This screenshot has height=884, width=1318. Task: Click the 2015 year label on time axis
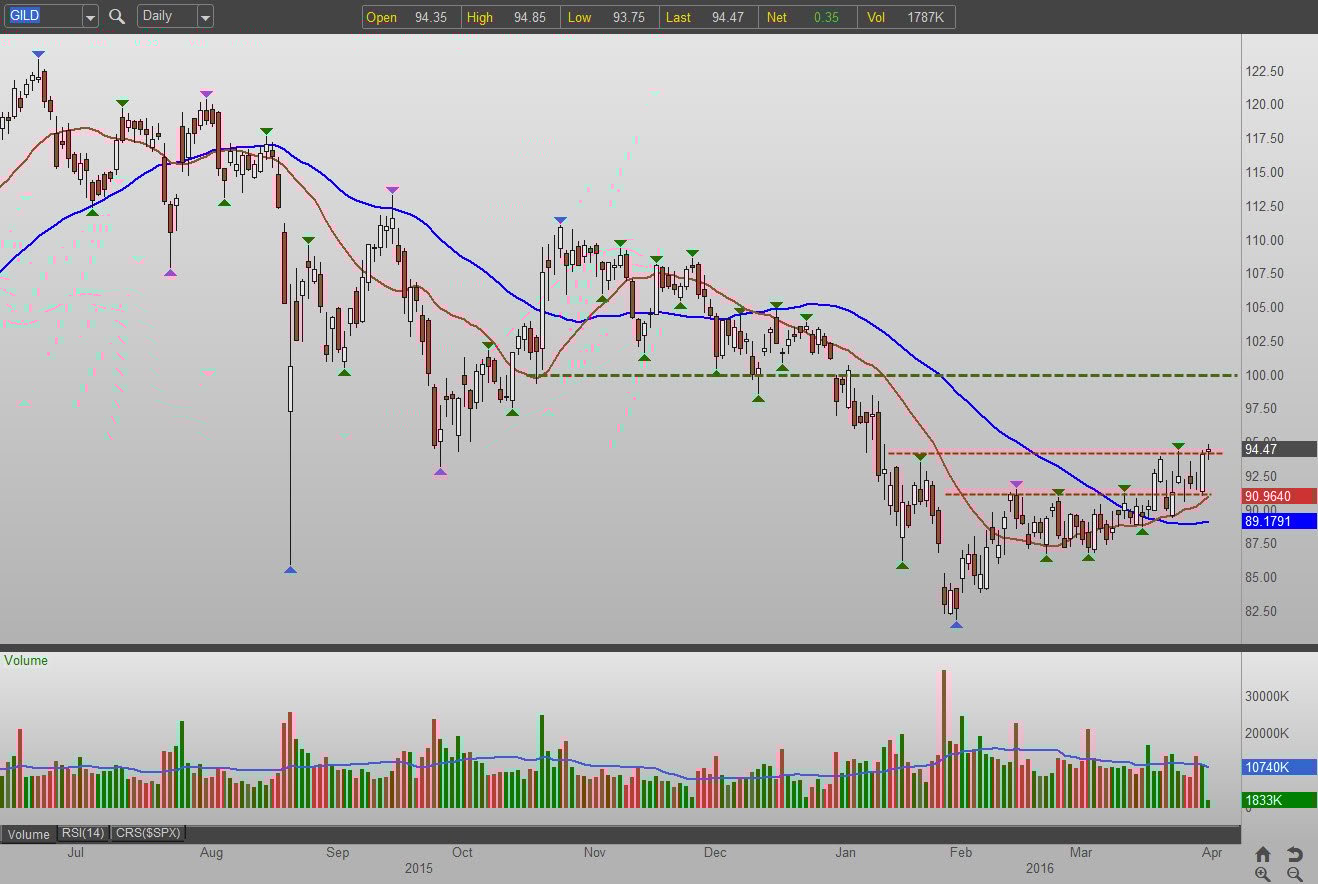419,868
